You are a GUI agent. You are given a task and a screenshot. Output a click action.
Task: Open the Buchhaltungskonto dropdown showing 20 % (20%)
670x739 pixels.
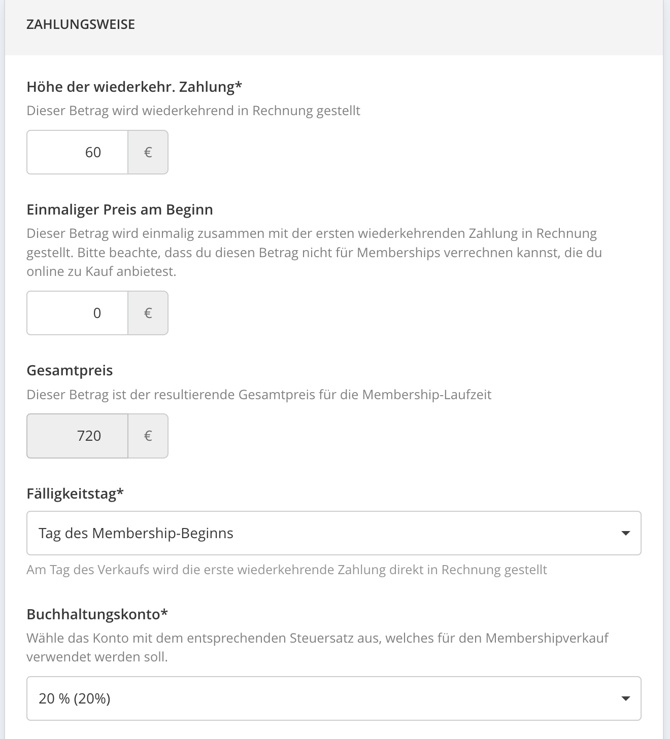click(x=334, y=698)
